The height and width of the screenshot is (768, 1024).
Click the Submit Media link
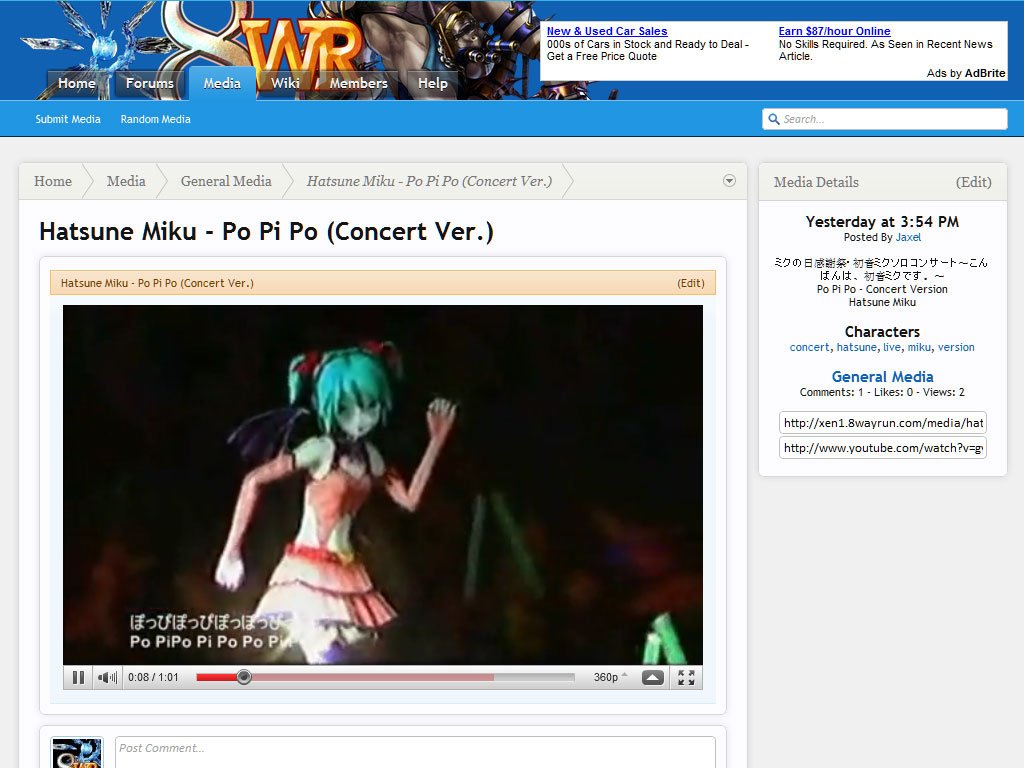68,119
